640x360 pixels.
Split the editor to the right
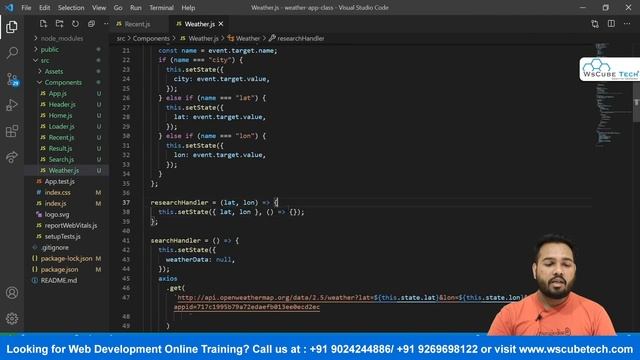click(611, 24)
